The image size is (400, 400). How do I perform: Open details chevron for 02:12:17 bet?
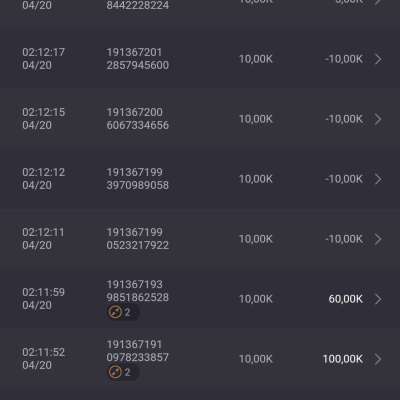point(378,59)
